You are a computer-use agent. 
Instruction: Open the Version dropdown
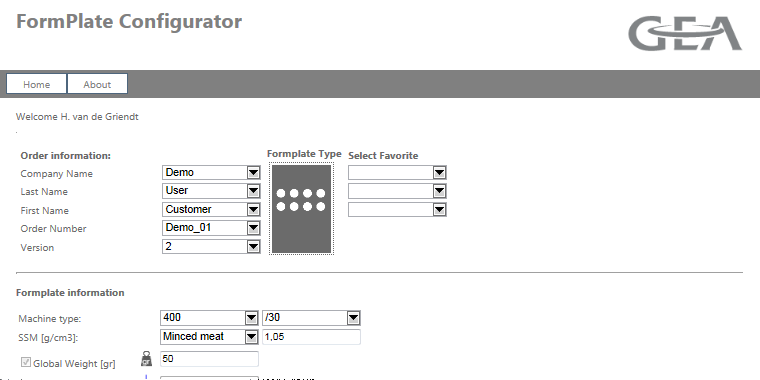211,246
